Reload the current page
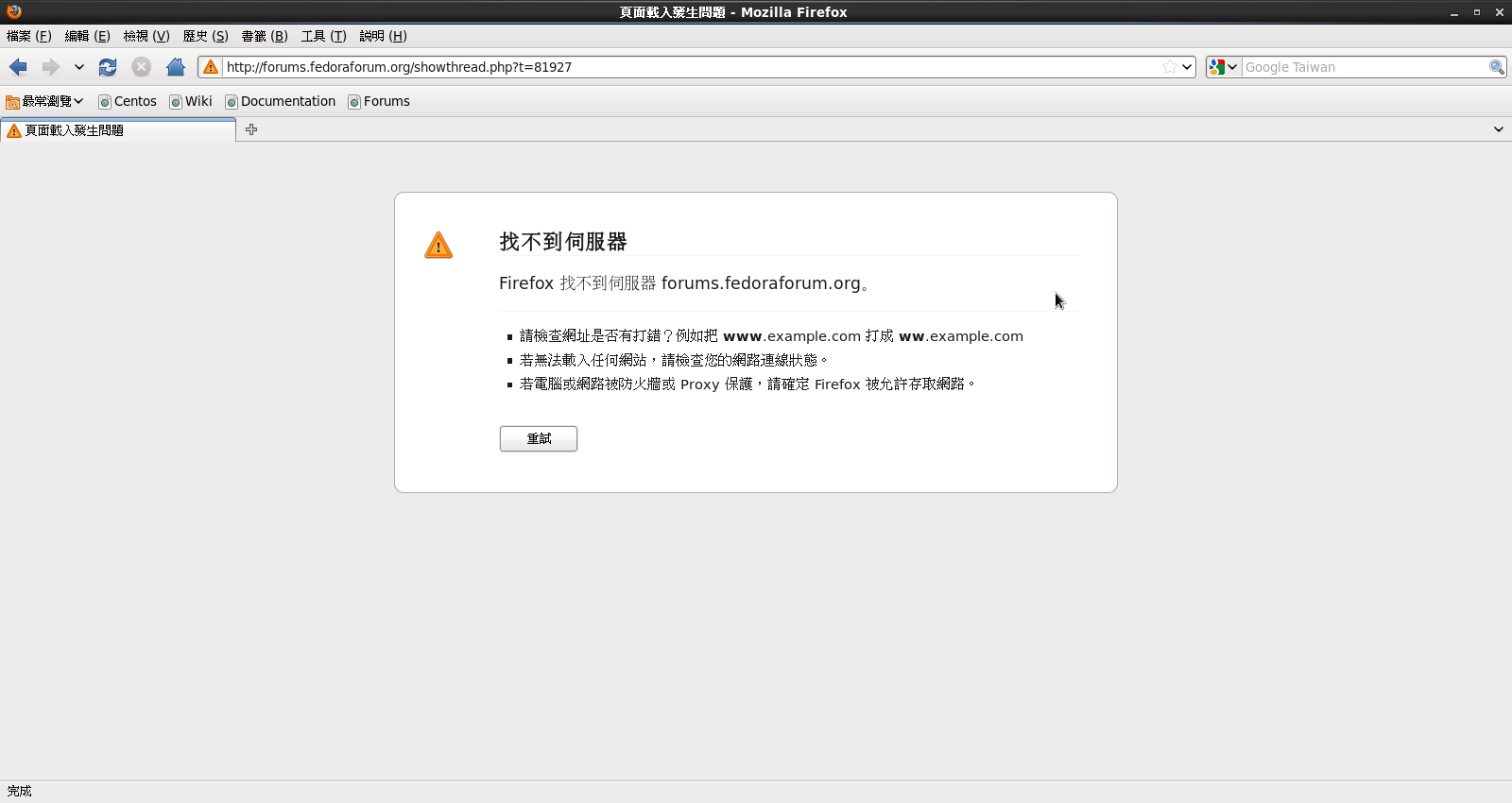 click(x=108, y=67)
